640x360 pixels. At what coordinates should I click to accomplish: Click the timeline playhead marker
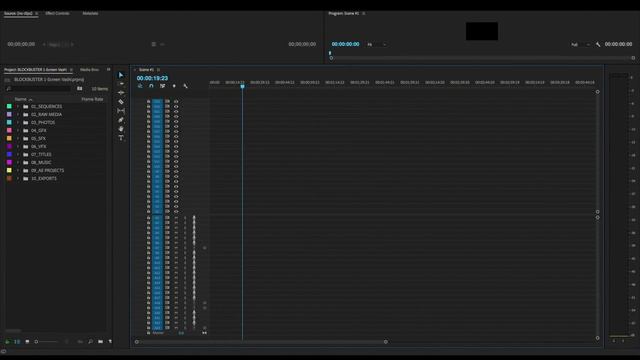click(242, 87)
